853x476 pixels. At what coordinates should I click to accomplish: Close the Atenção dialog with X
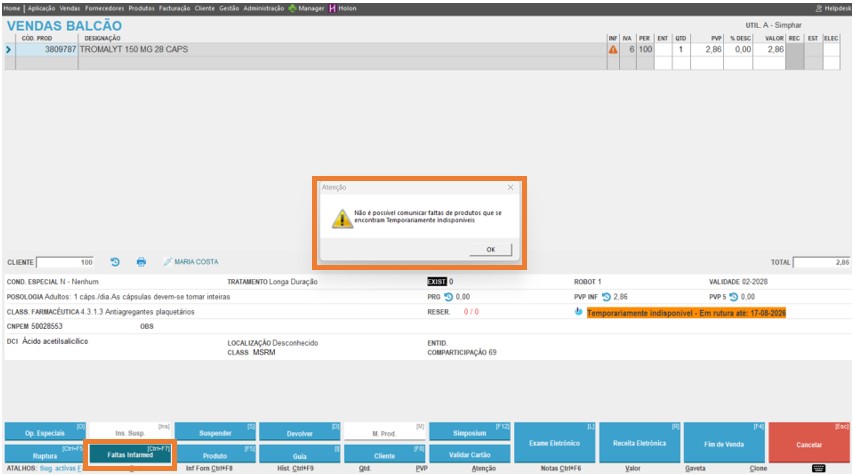510,187
